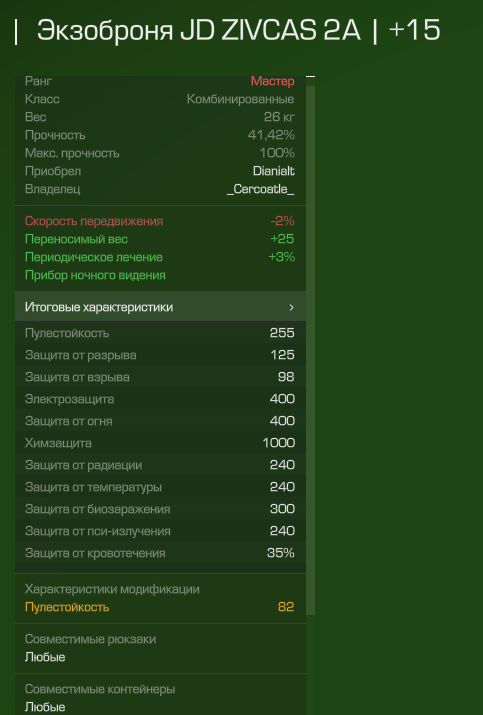The height and width of the screenshot is (715, 483).
Task: Select the Химзащита 1000 row
Action: click(160, 443)
